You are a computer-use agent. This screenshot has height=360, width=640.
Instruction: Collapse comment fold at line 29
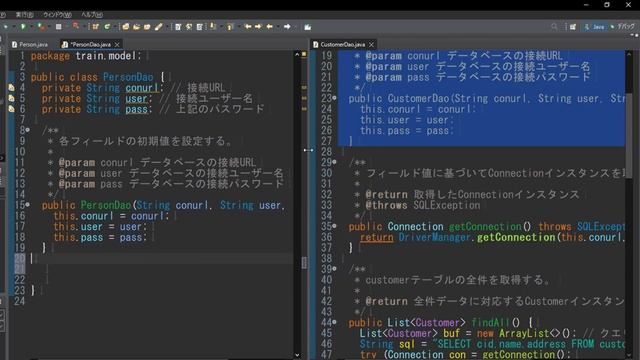click(x=335, y=162)
